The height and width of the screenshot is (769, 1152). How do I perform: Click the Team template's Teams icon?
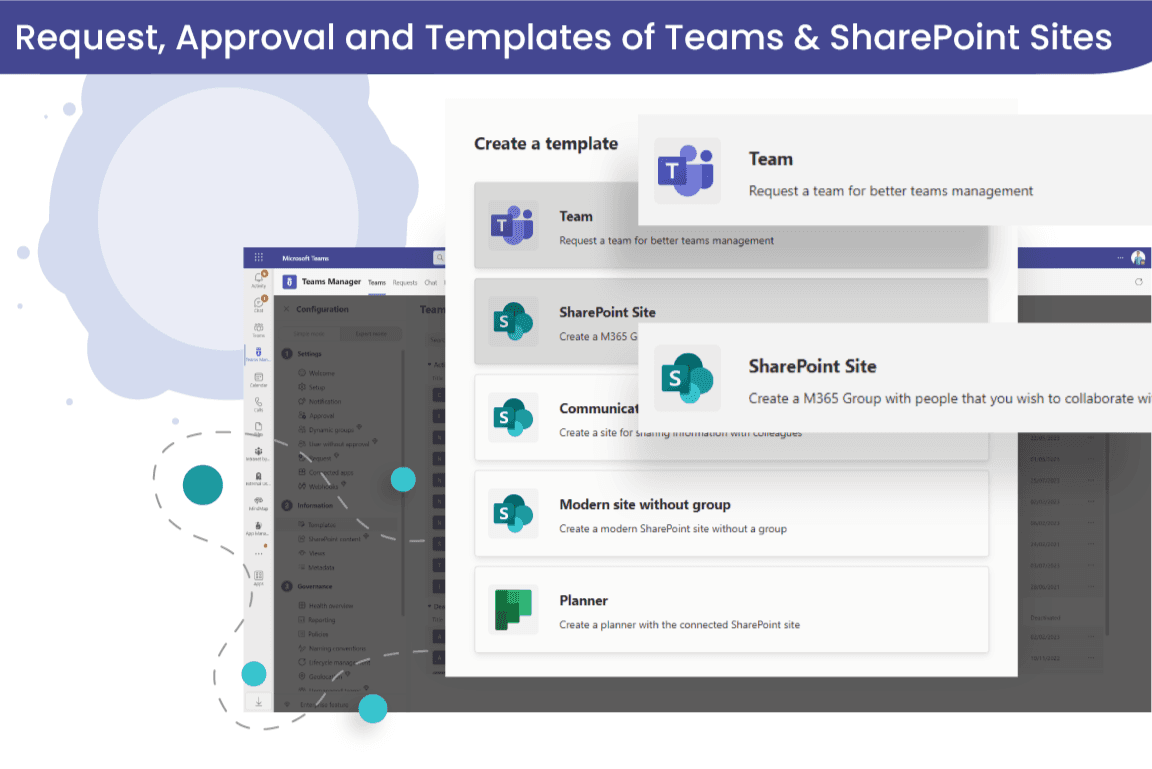click(512, 225)
